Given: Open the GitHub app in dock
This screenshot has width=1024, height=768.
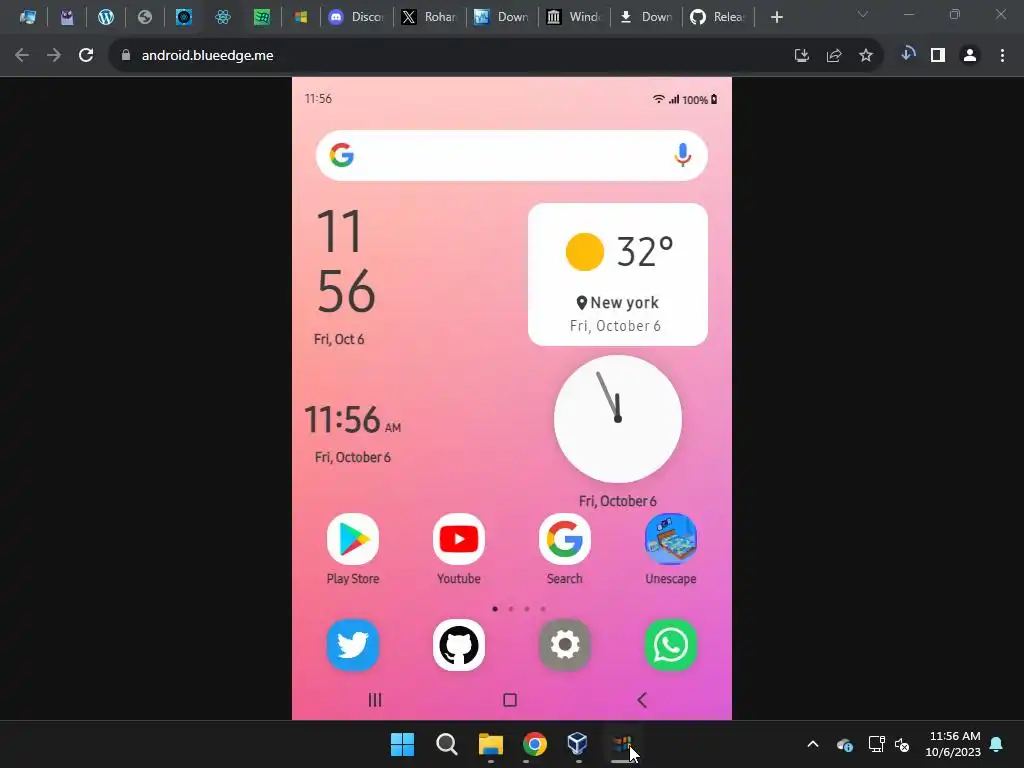Looking at the screenshot, I should pyautogui.click(x=458, y=645).
